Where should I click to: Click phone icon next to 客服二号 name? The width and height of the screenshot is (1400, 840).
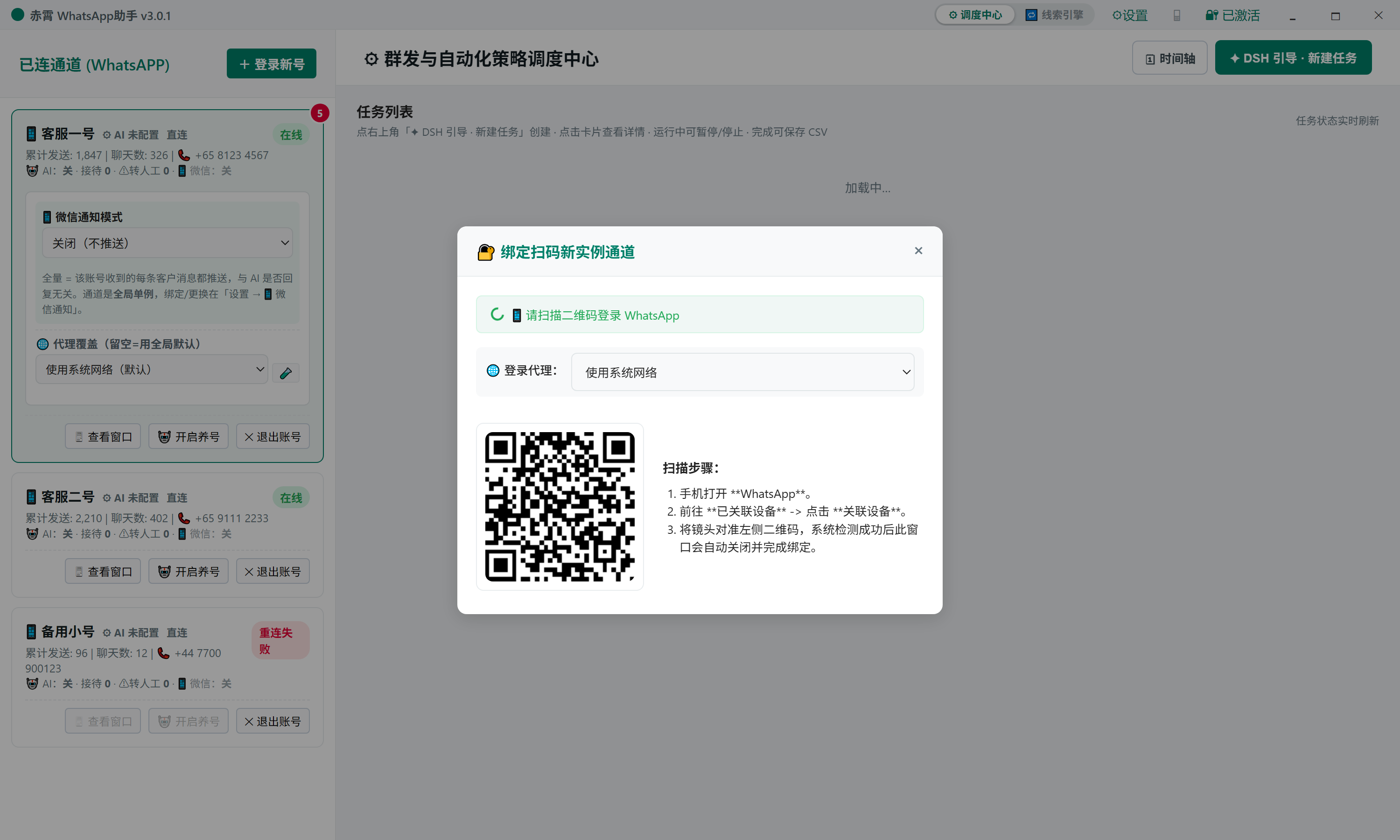coord(31,497)
